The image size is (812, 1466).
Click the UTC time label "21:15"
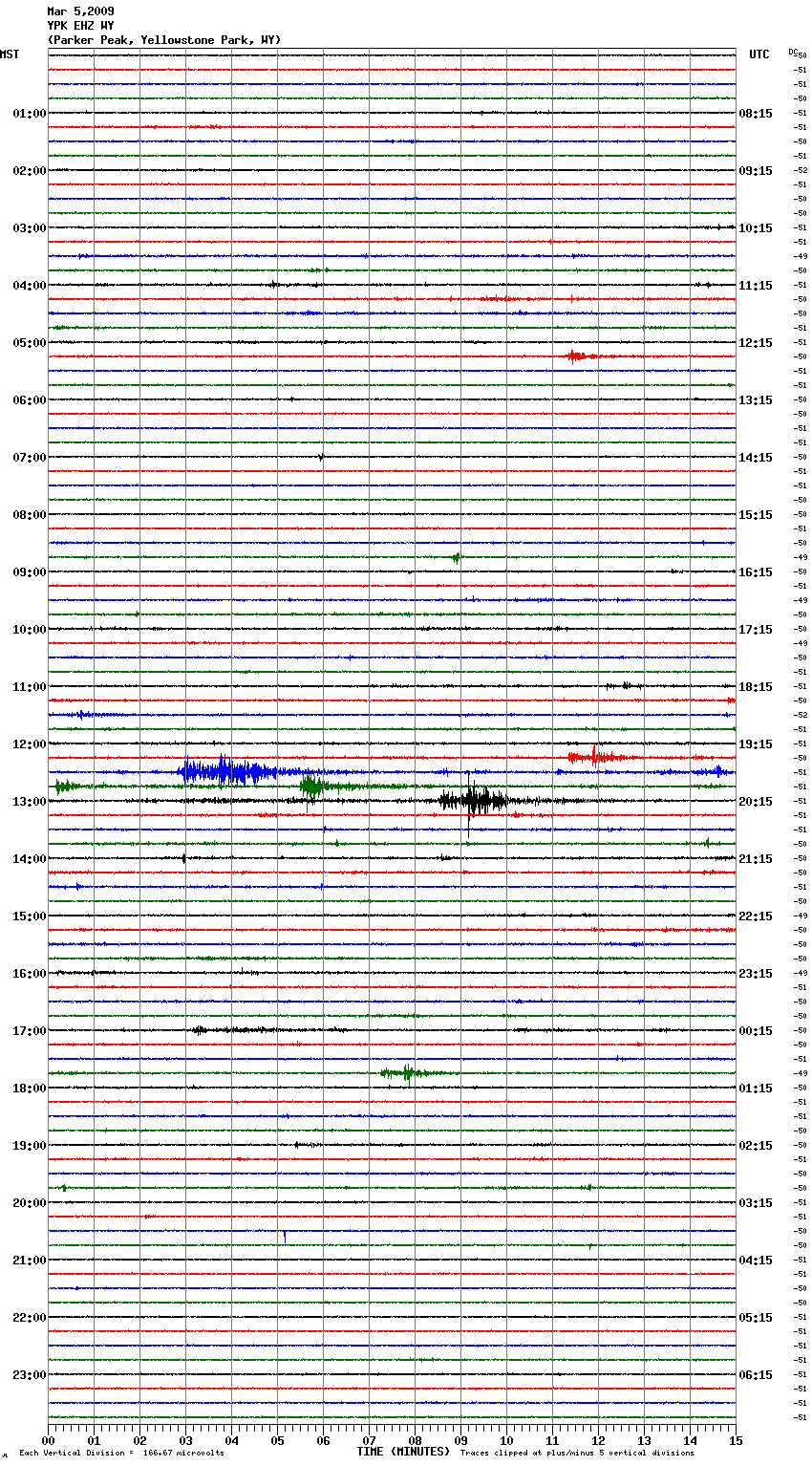[756, 859]
